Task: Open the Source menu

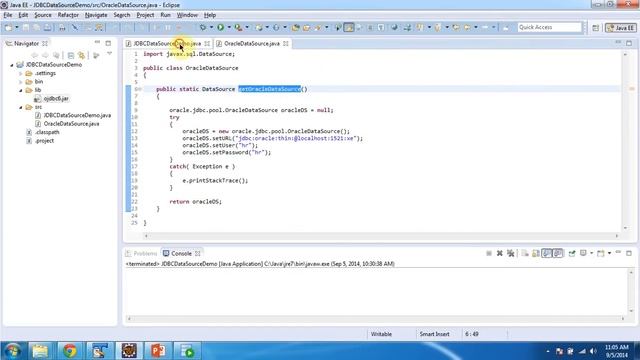Action: [43, 15]
